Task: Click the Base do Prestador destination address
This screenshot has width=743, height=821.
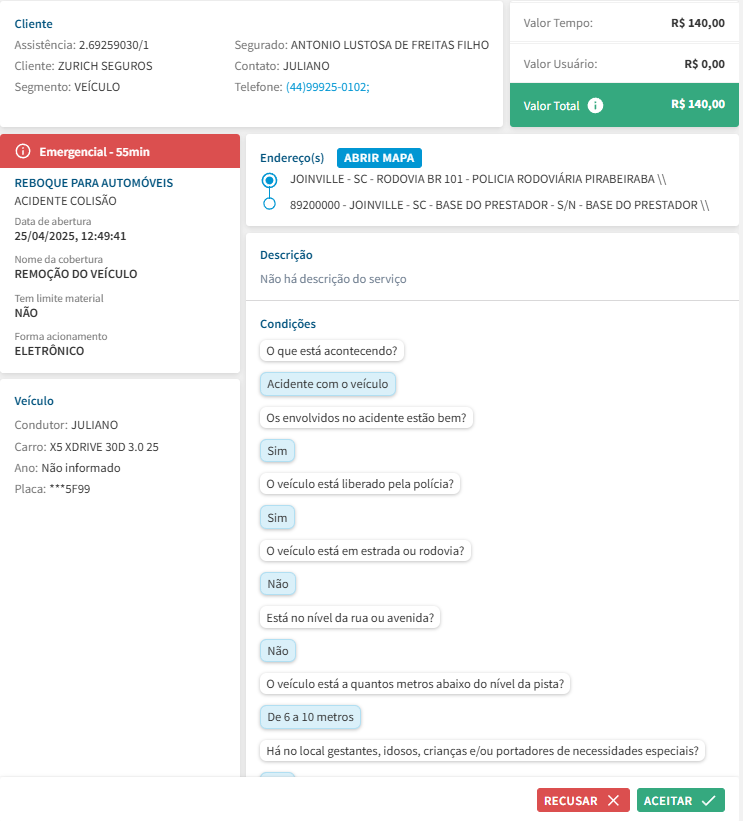Action: click(499, 205)
